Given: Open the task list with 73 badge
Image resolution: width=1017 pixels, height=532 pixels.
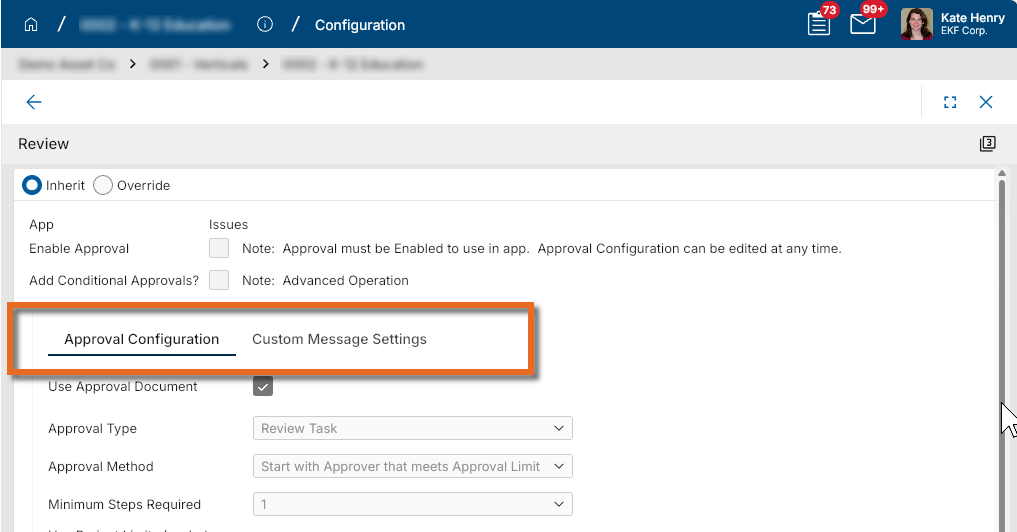Looking at the screenshot, I should [819, 24].
